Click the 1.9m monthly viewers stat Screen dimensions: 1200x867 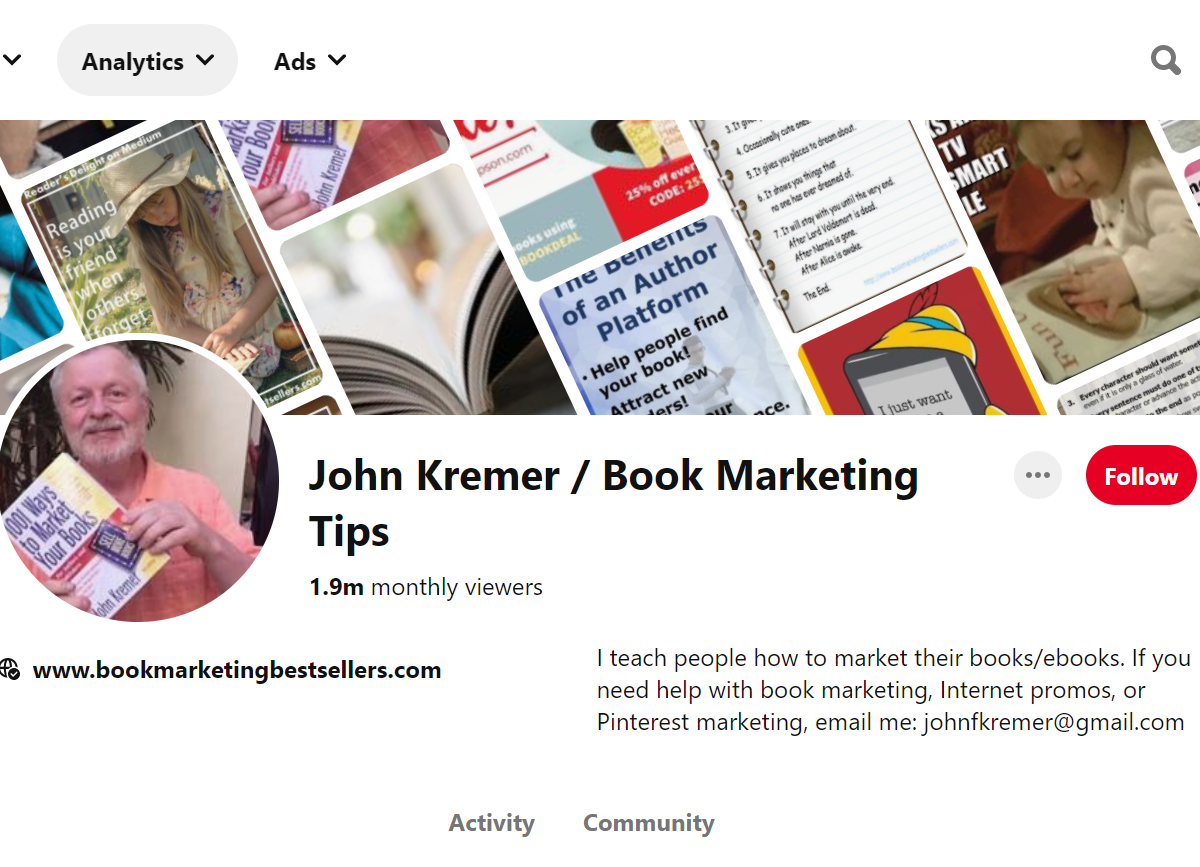click(426, 587)
